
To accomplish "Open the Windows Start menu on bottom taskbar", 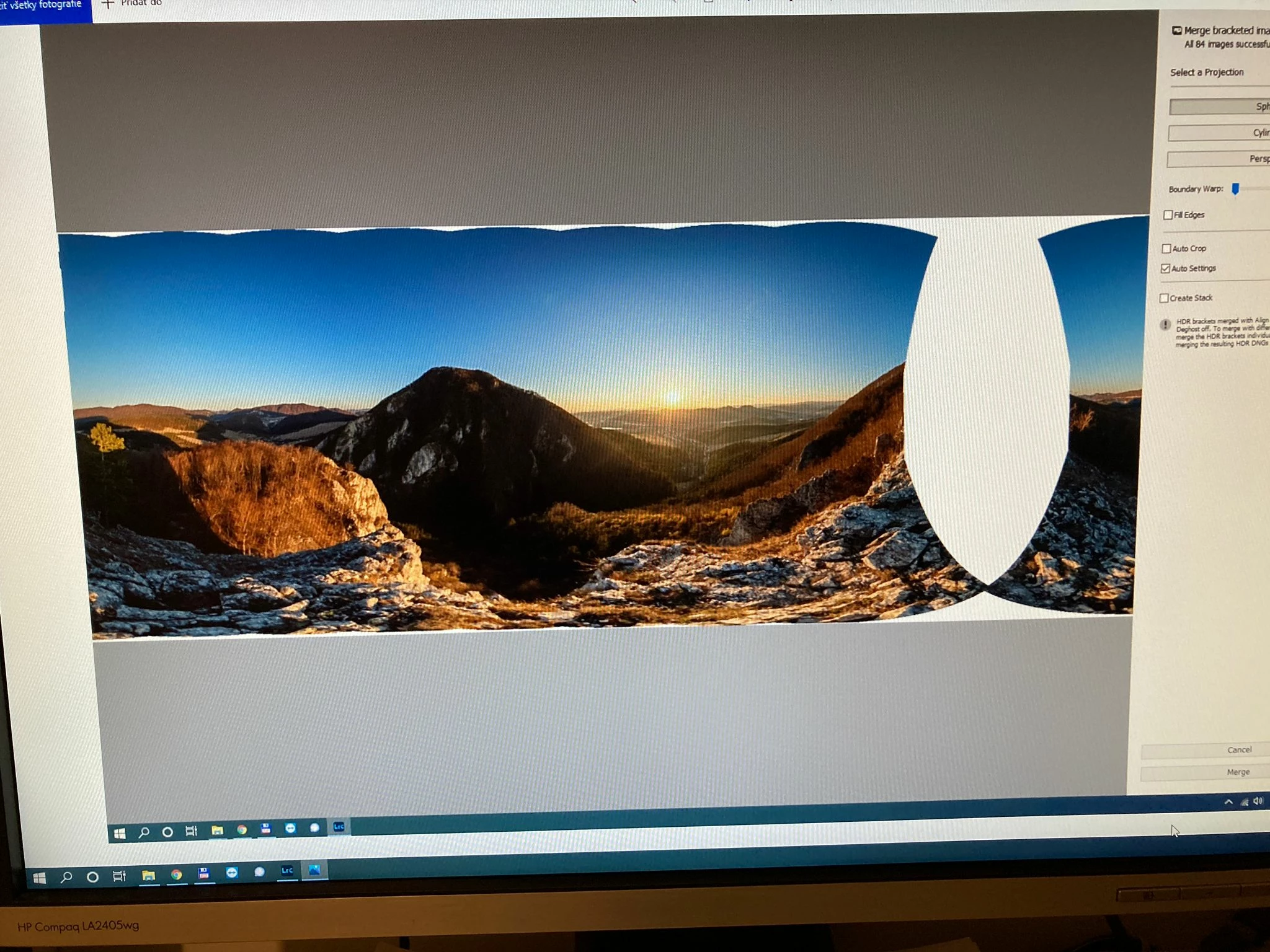I will pyautogui.click(x=40, y=878).
